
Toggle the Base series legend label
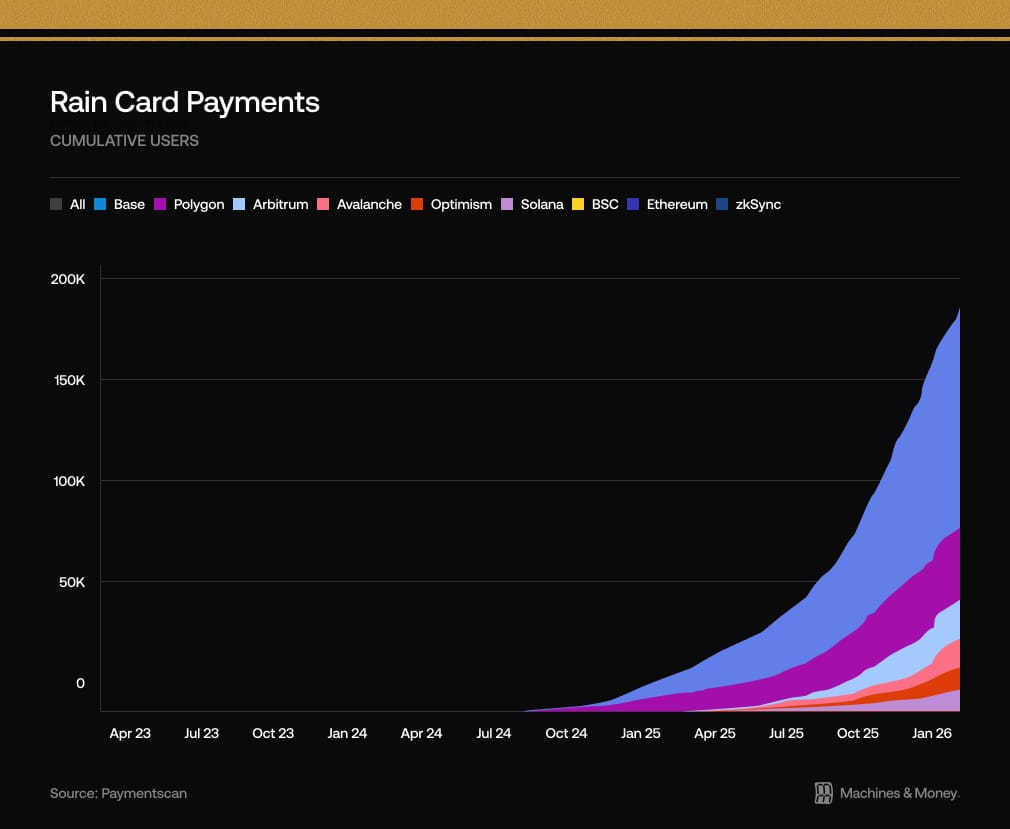pyautogui.click(x=129, y=204)
